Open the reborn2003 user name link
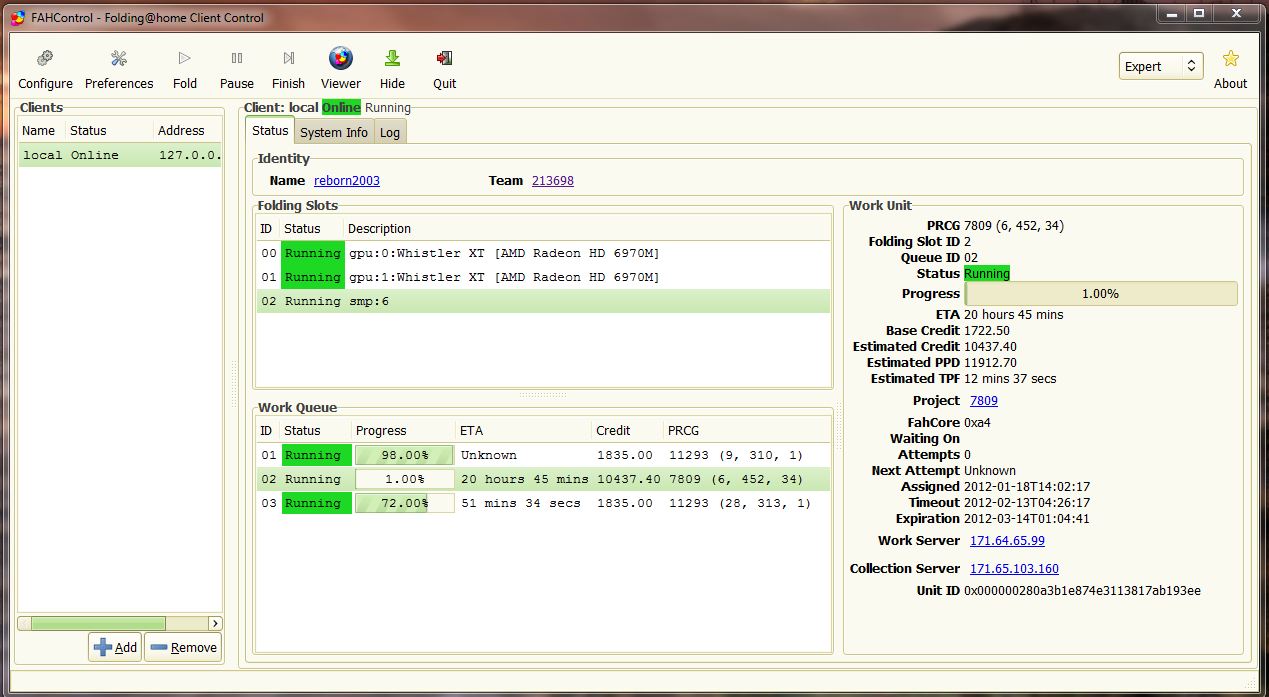1269x697 pixels. tap(347, 181)
